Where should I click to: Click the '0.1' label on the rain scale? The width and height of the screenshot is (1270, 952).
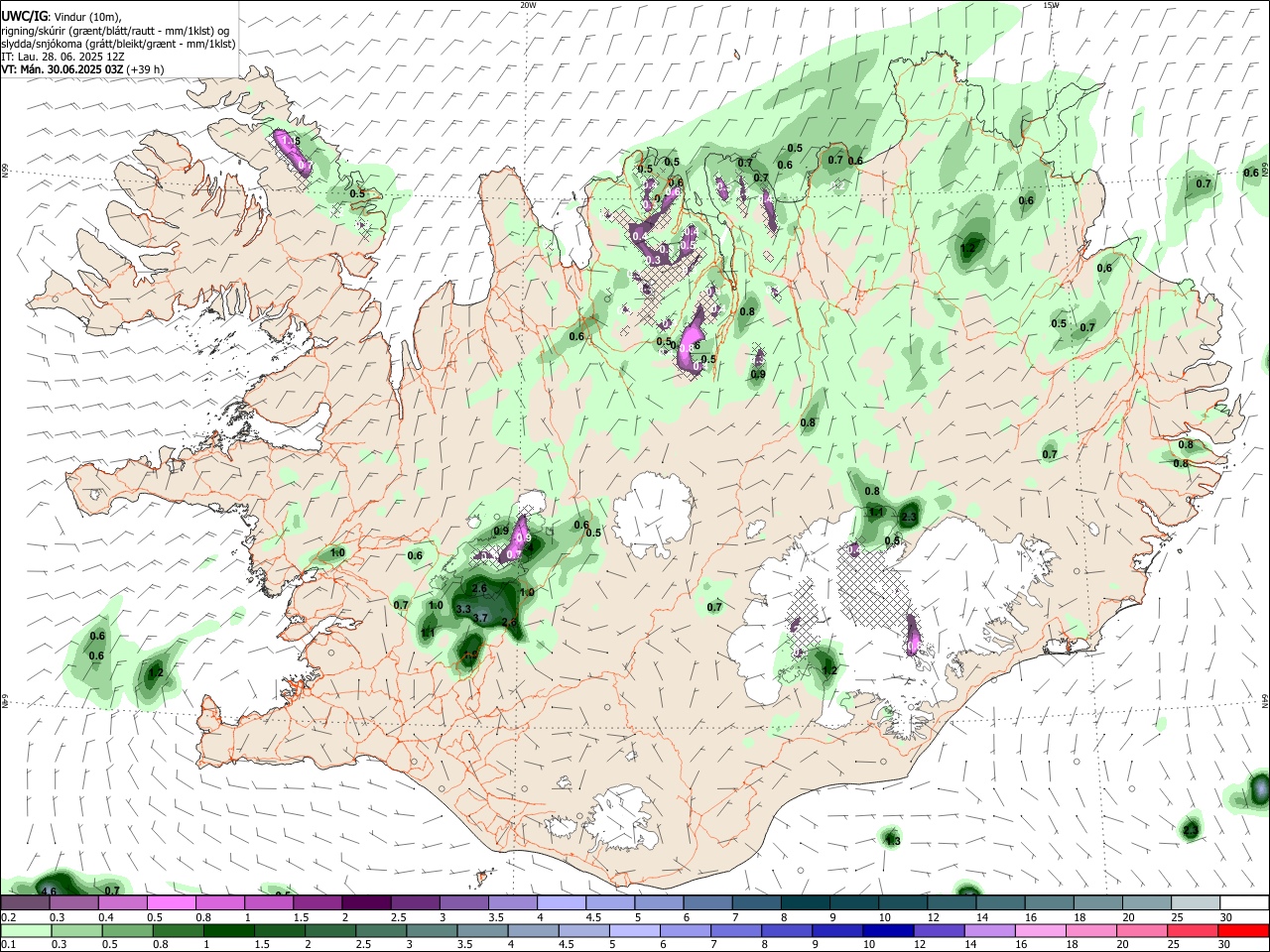pos(8,945)
